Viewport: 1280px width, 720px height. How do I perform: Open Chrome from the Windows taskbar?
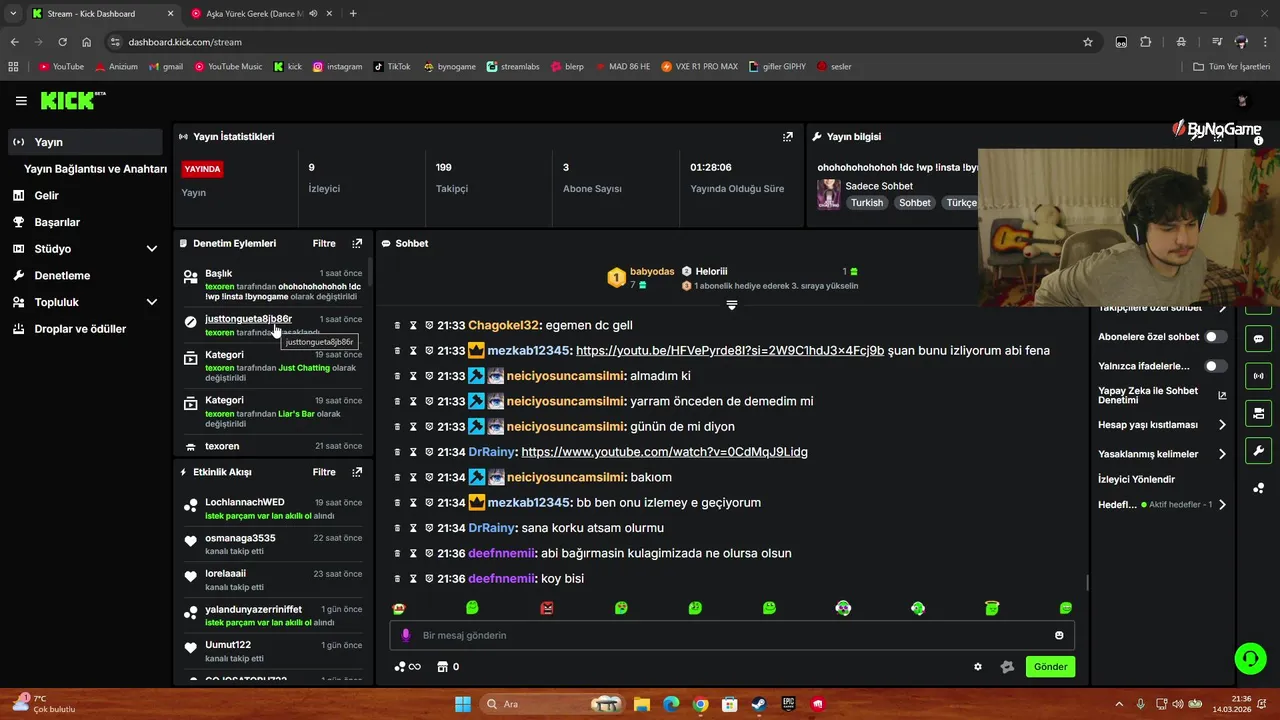coord(700,704)
